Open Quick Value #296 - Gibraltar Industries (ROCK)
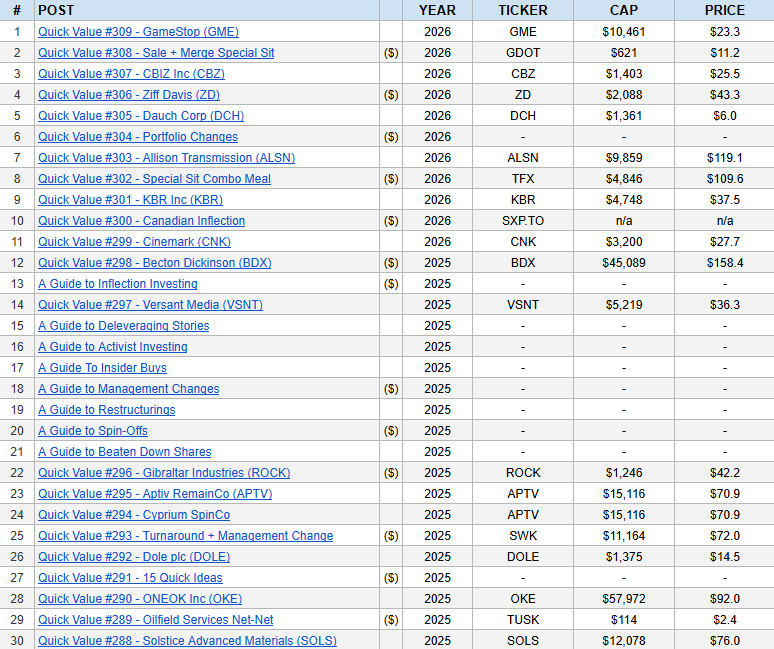Image resolution: width=774 pixels, height=649 pixels. point(164,472)
